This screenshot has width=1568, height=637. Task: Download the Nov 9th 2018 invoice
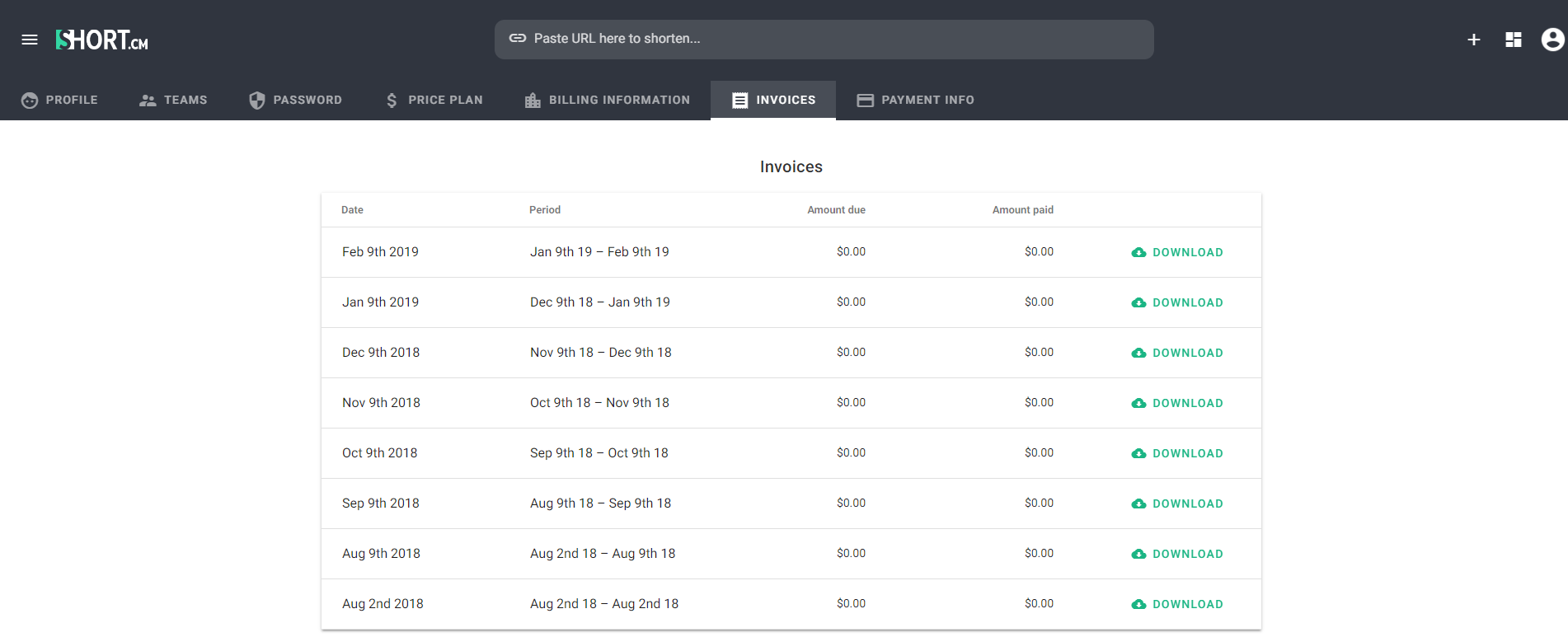(1177, 403)
